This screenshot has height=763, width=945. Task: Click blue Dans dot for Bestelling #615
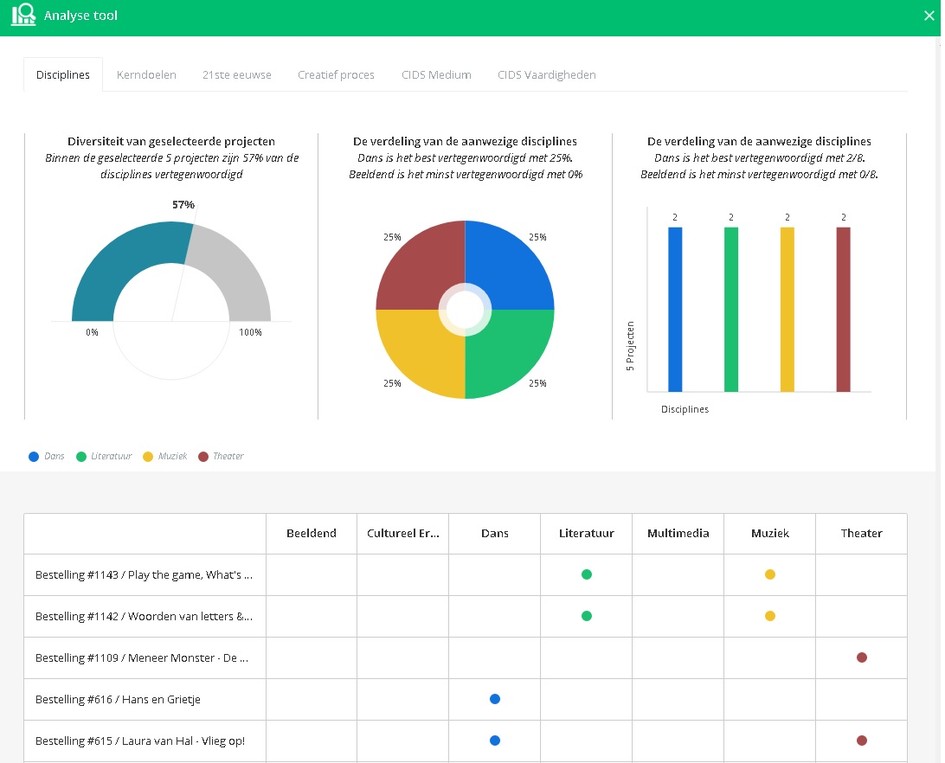(495, 741)
